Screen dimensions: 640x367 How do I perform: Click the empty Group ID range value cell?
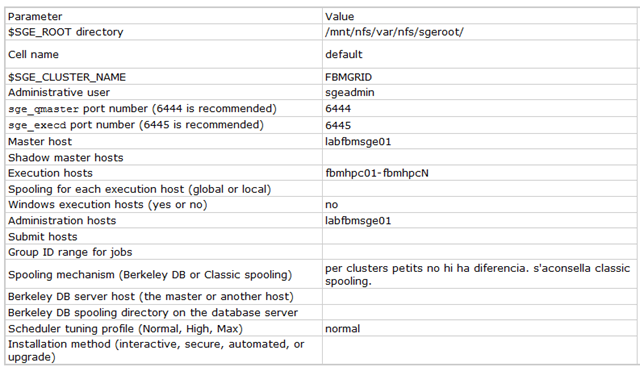(480, 252)
